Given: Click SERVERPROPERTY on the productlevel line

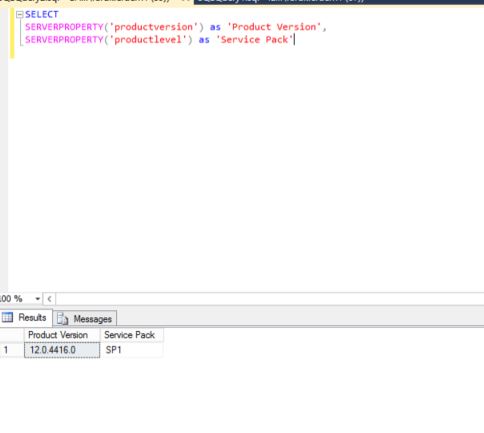Looking at the screenshot, I should pos(64,40).
